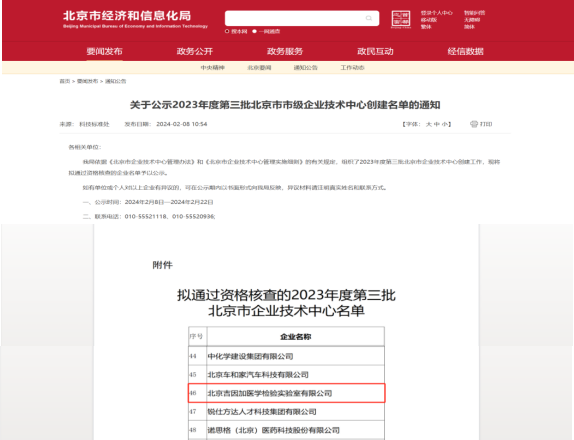Viewport: 574px width, 440px height.
Task: Click the 打印 print text
Action: pos(486,124)
